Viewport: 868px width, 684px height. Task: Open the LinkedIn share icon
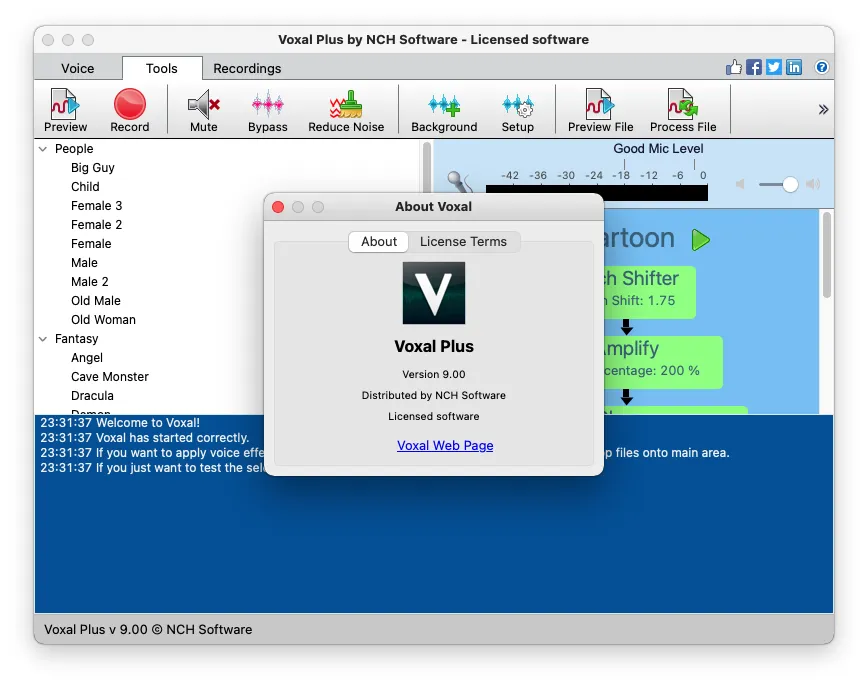click(794, 67)
